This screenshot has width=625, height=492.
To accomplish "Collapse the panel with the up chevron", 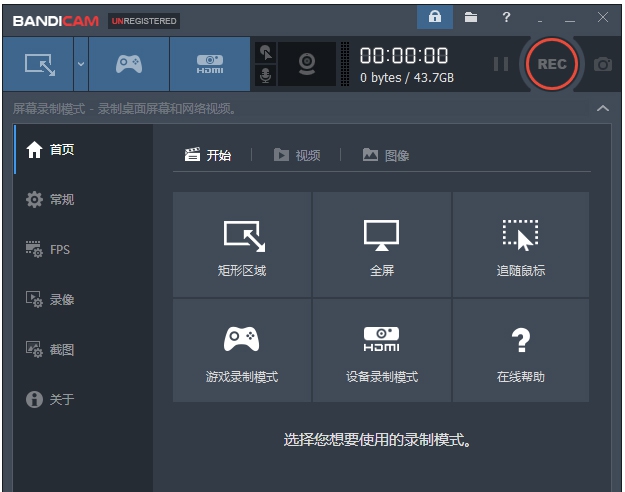I will (x=603, y=108).
